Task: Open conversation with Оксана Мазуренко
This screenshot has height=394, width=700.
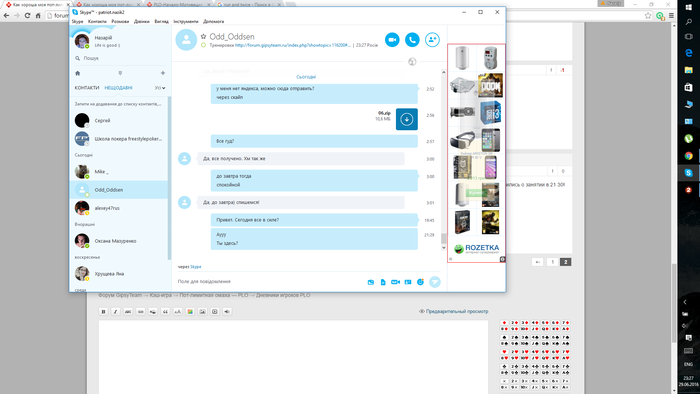Action: [119, 241]
